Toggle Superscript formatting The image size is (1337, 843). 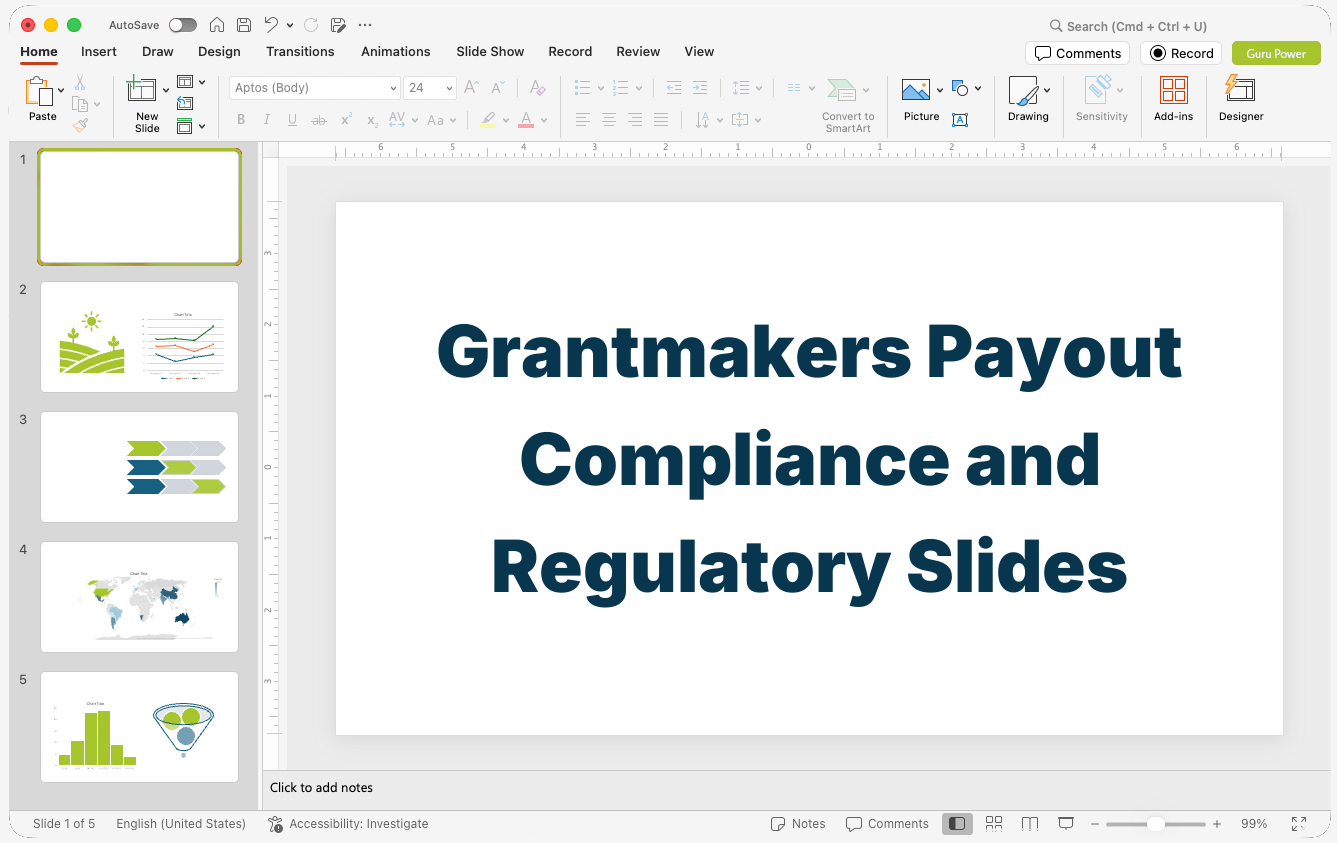(x=346, y=120)
